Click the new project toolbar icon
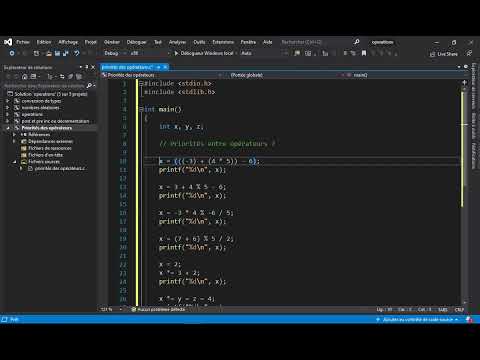Viewport: 480px width, 360px height. tap(36, 53)
